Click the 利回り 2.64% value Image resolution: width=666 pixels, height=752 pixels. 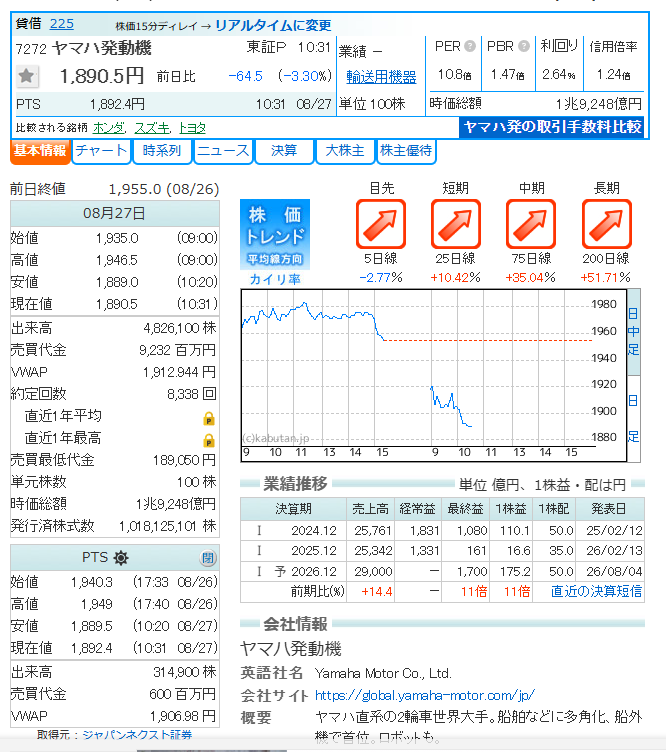coord(559,74)
